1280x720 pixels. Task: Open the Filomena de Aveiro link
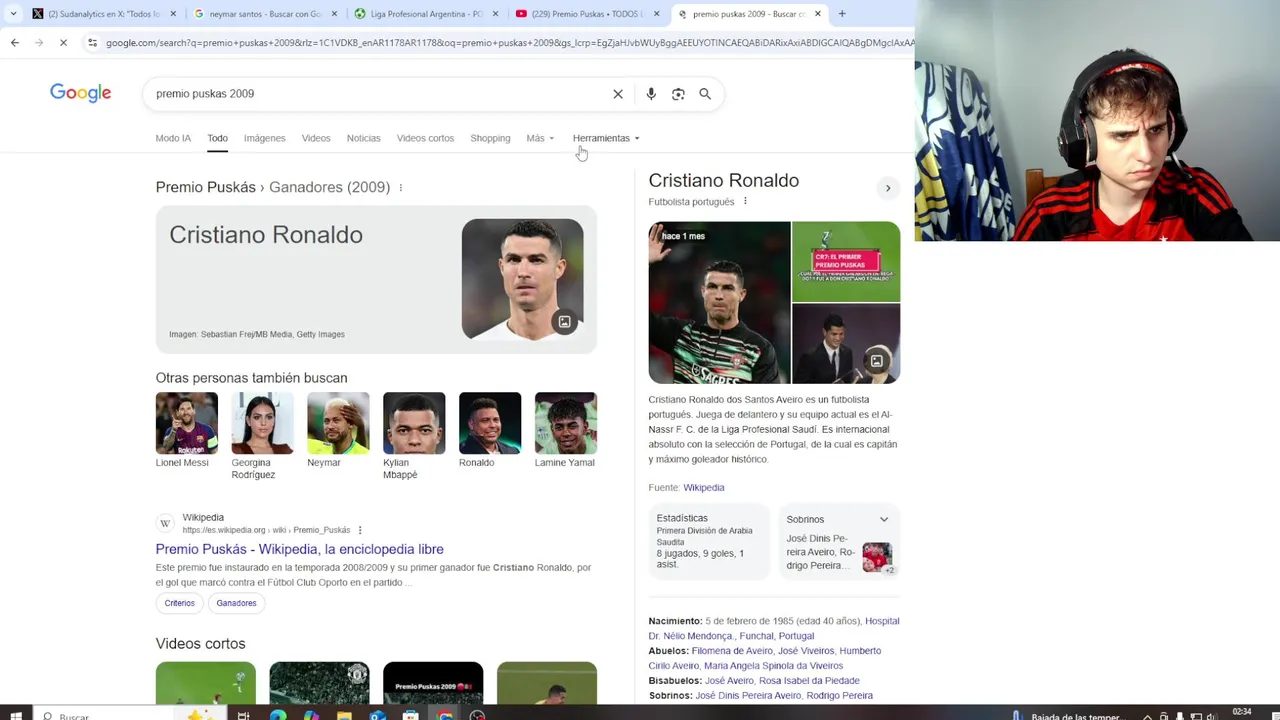(732, 651)
